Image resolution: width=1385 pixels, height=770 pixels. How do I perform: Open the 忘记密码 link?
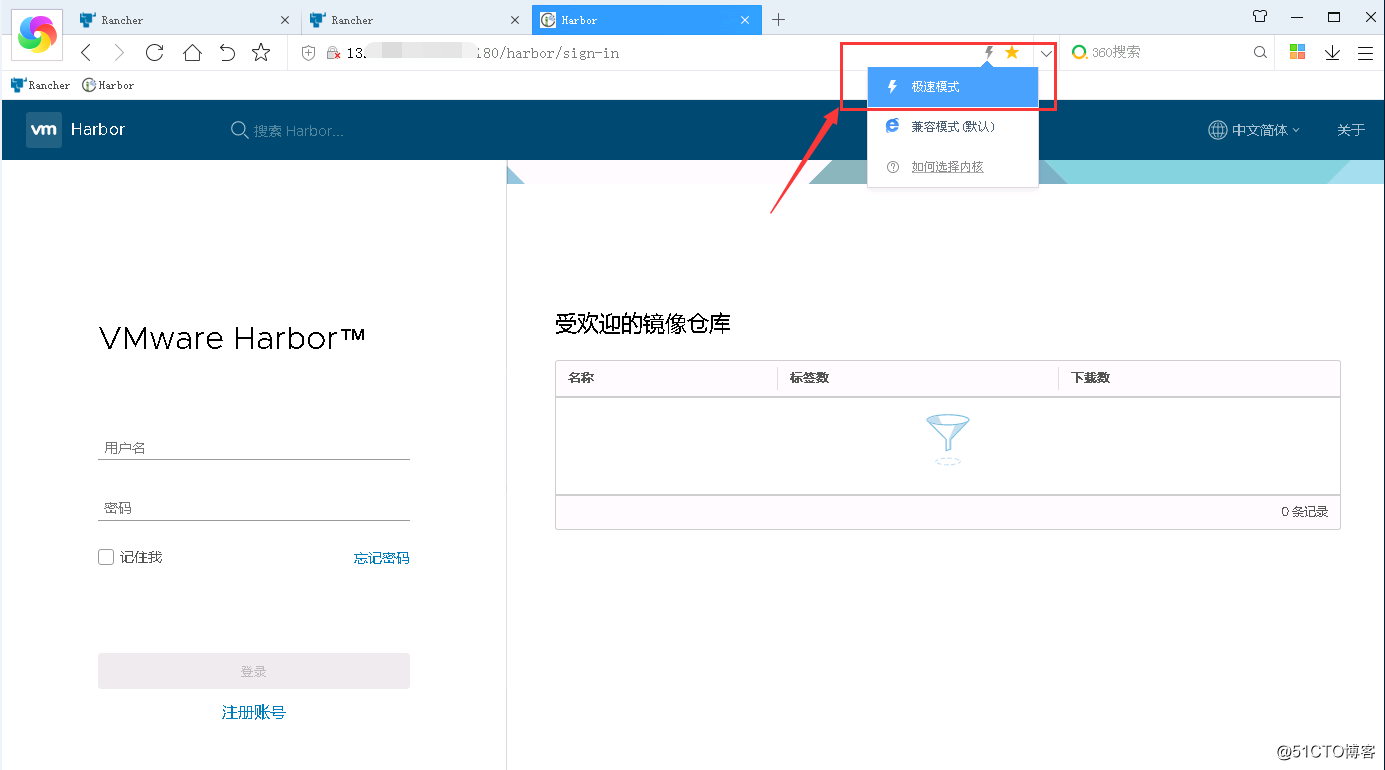click(x=381, y=558)
